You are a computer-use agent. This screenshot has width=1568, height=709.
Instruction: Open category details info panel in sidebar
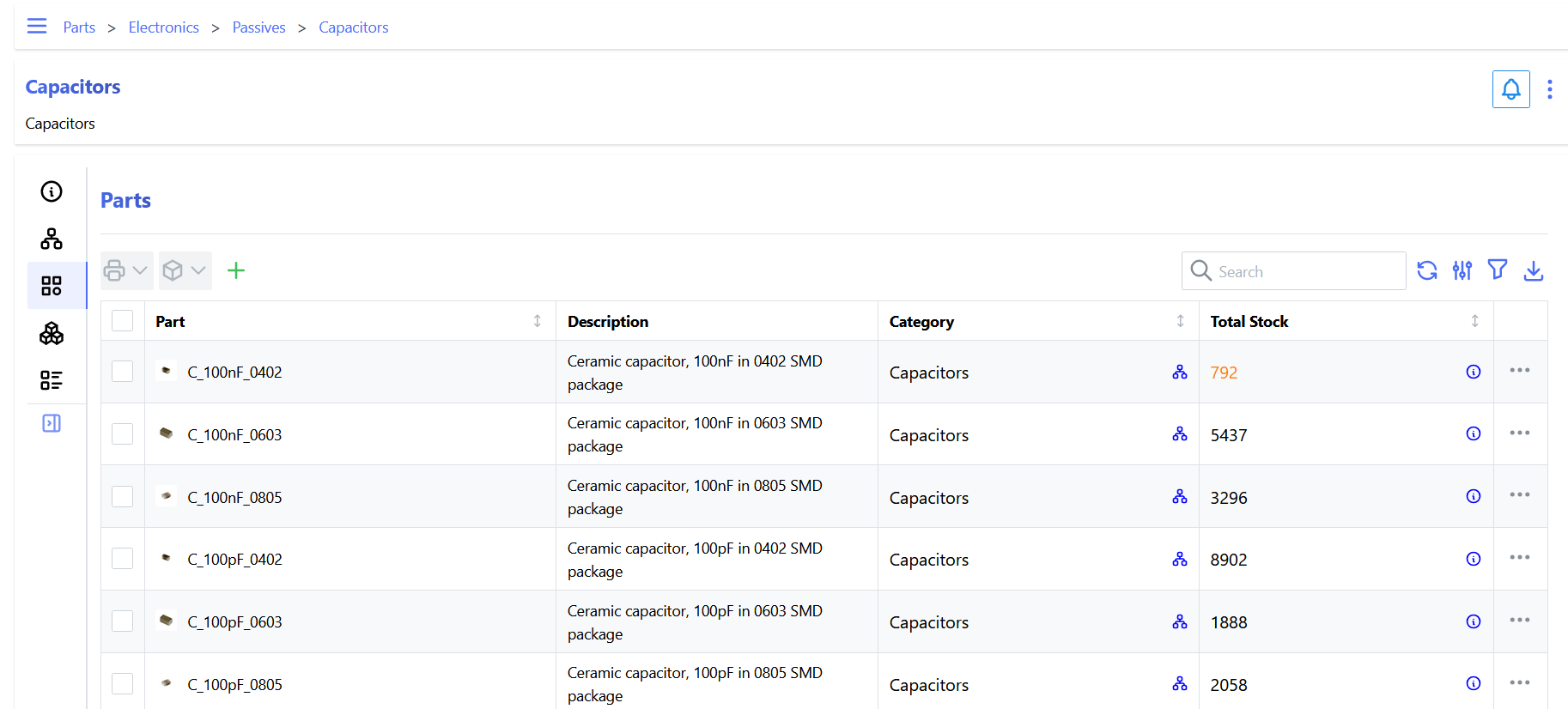coord(52,191)
